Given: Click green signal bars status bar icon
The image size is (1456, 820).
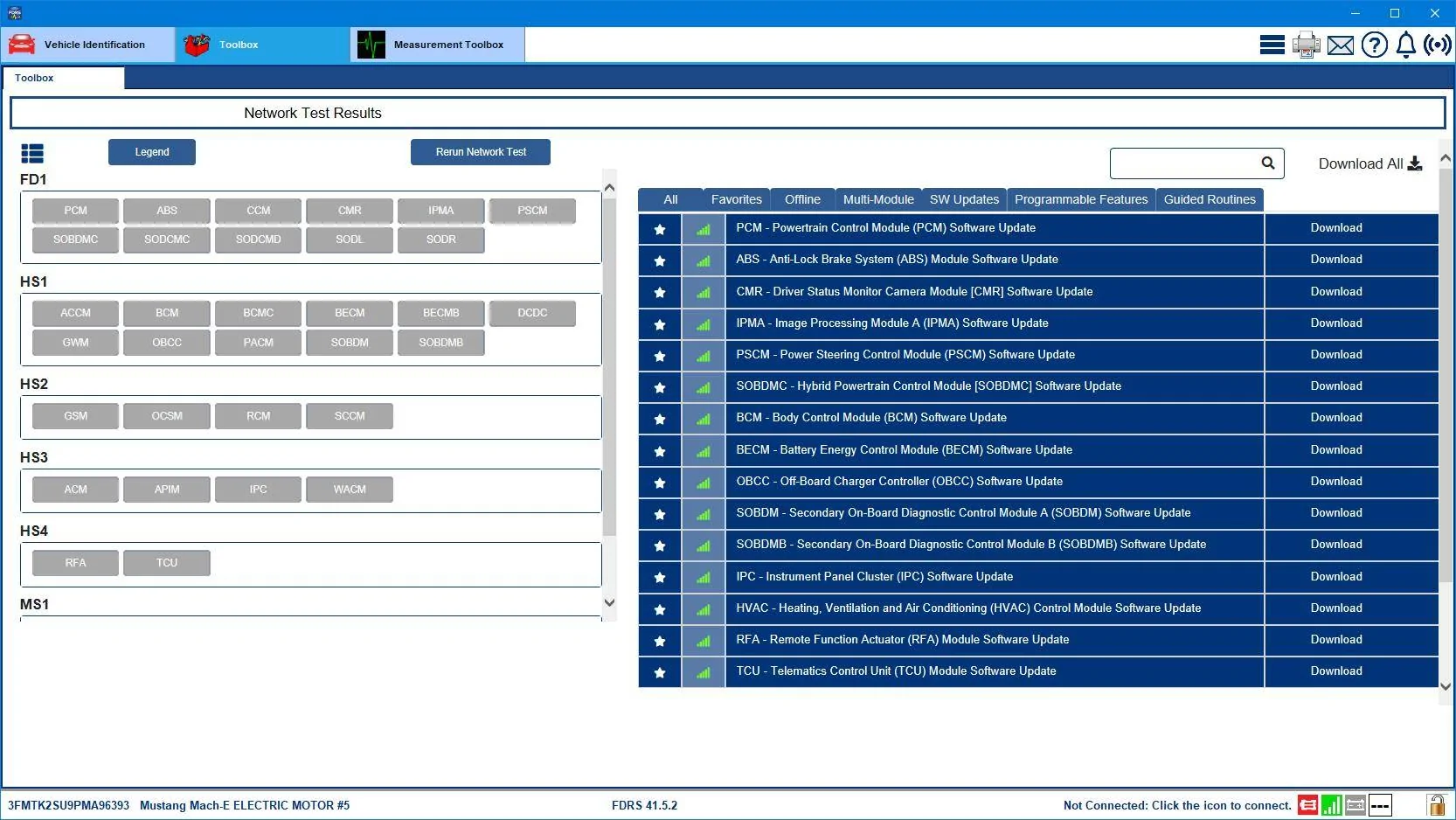Looking at the screenshot, I should click(1332, 805).
